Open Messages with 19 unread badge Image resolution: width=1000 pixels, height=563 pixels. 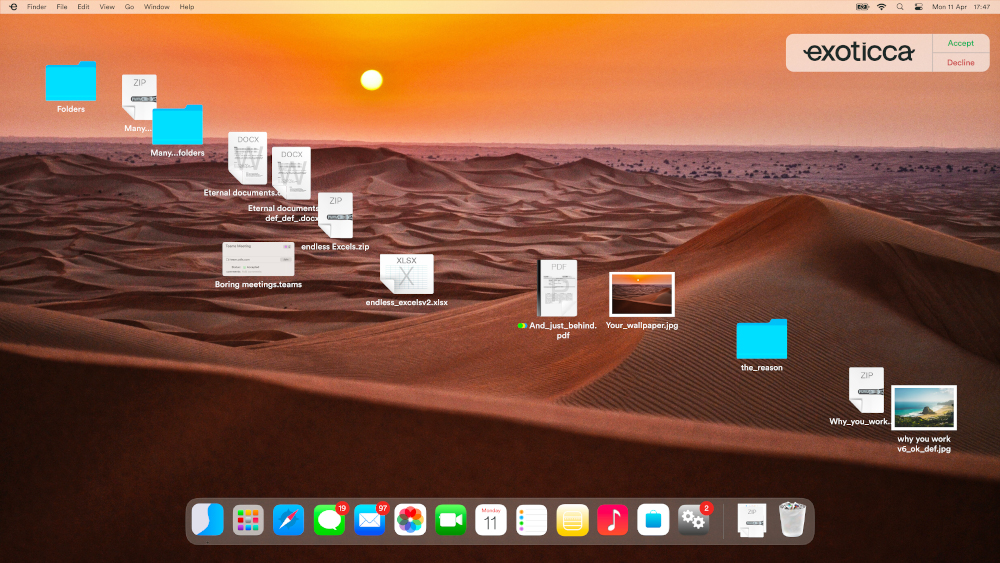tap(329, 520)
